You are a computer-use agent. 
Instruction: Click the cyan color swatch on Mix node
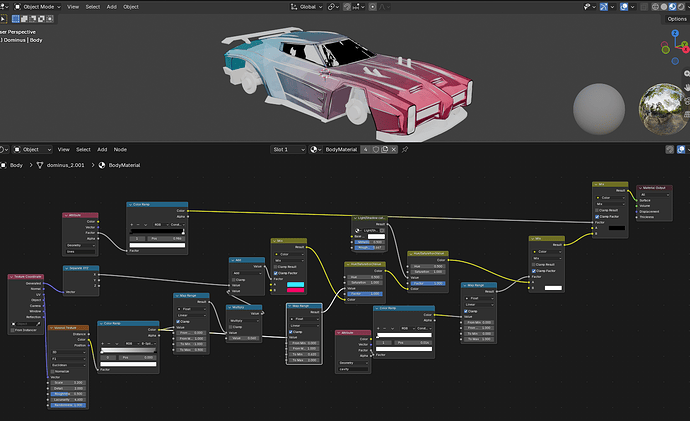pyautogui.click(x=295, y=285)
